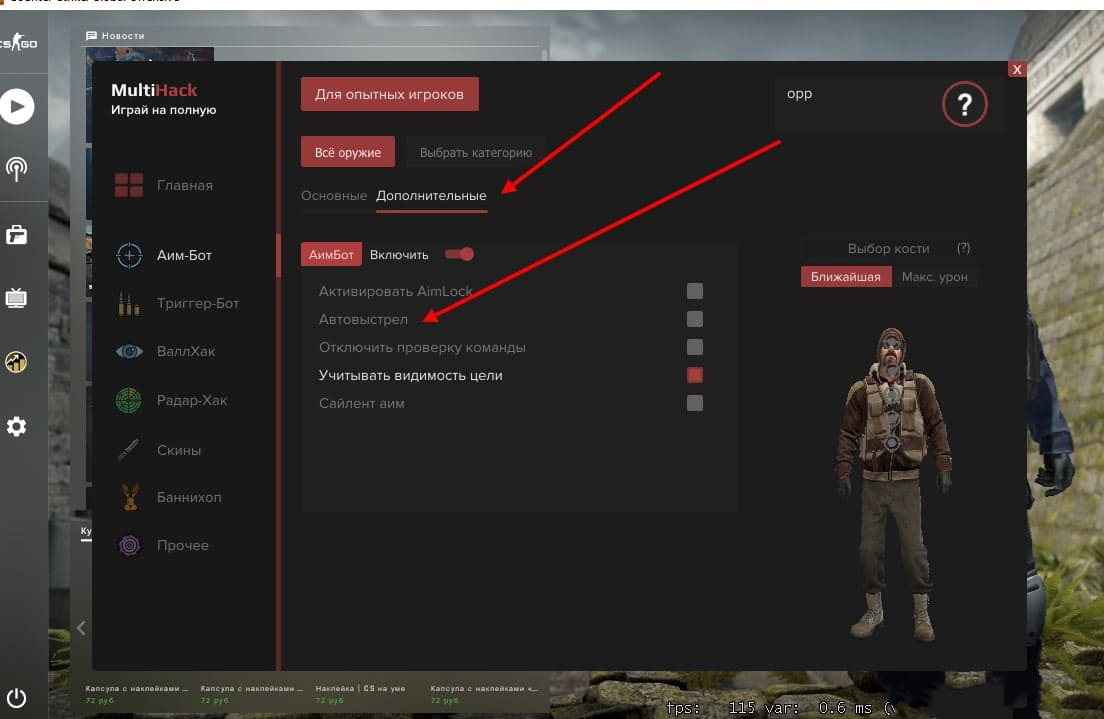
Task: Click the character model preview
Action: (x=893, y=484)
